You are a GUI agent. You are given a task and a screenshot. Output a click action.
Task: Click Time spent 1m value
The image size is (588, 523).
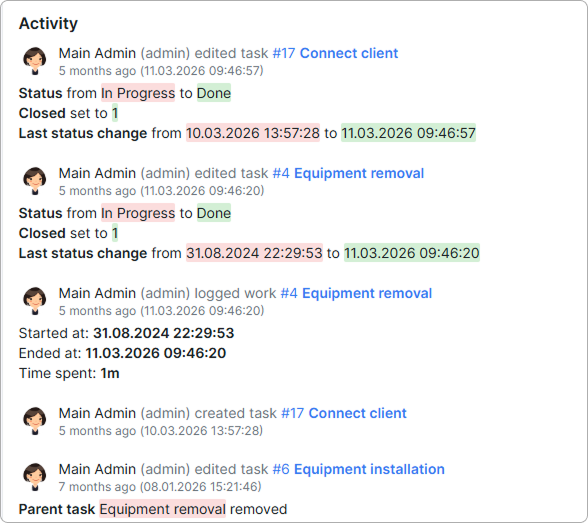[x=110, y=373]
